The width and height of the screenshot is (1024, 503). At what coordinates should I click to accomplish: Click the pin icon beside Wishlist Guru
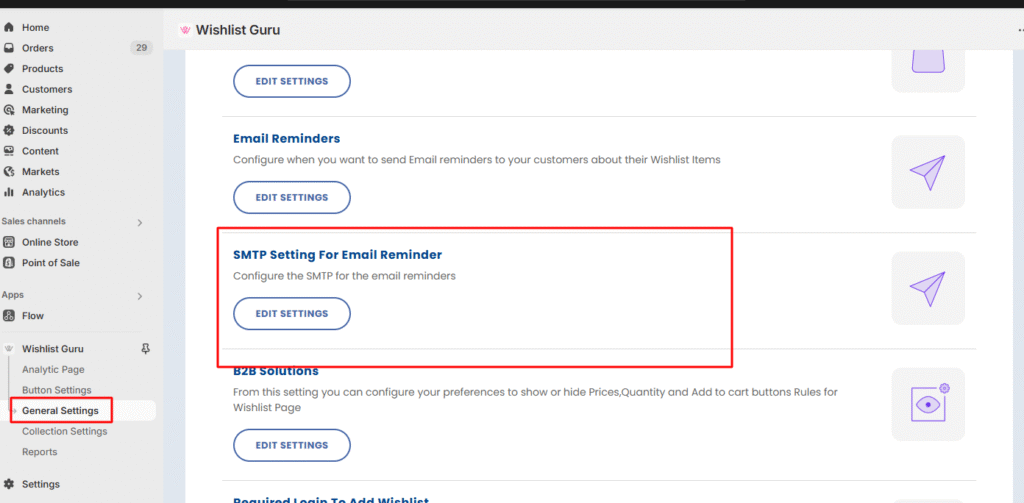(146, 349)
